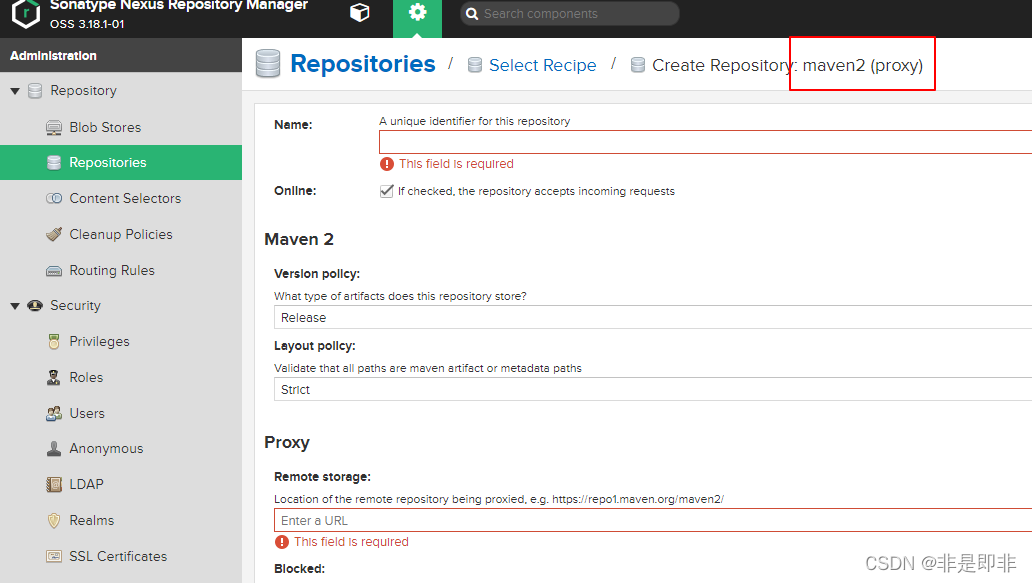This screenshot has height=583, width=1032.
Task: Open Privileges
Action: click(99, 342)
